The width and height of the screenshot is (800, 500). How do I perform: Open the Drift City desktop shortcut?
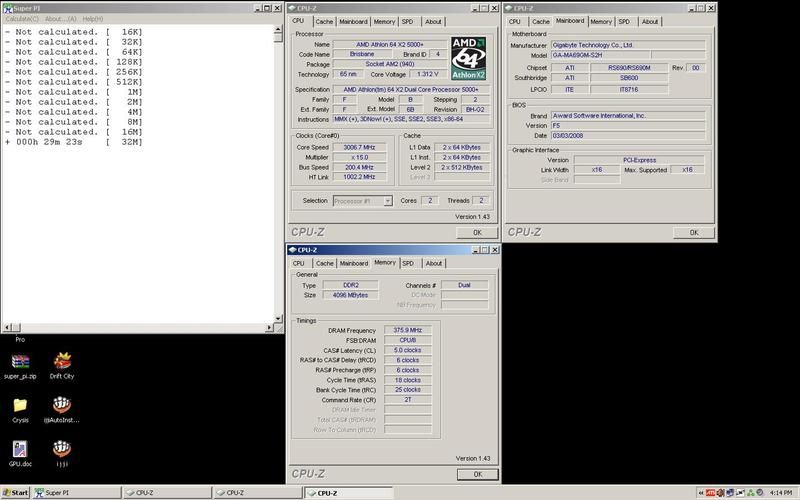pos(62,362)
